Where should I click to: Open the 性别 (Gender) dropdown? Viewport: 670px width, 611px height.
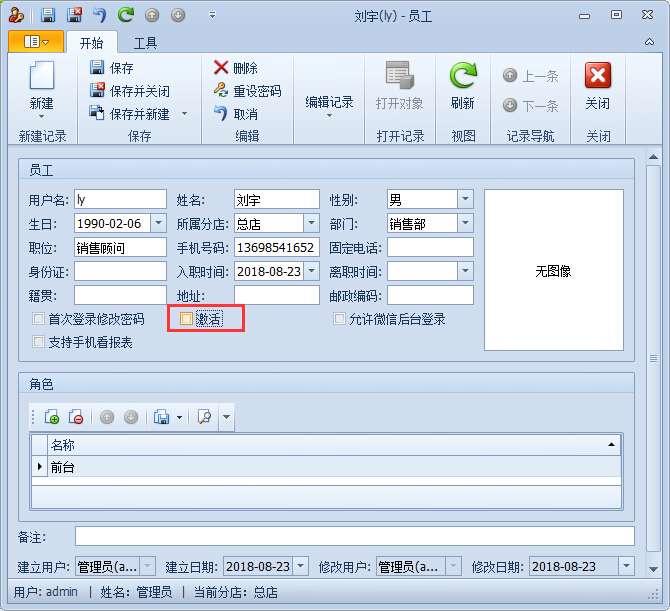tap(465, 199)
